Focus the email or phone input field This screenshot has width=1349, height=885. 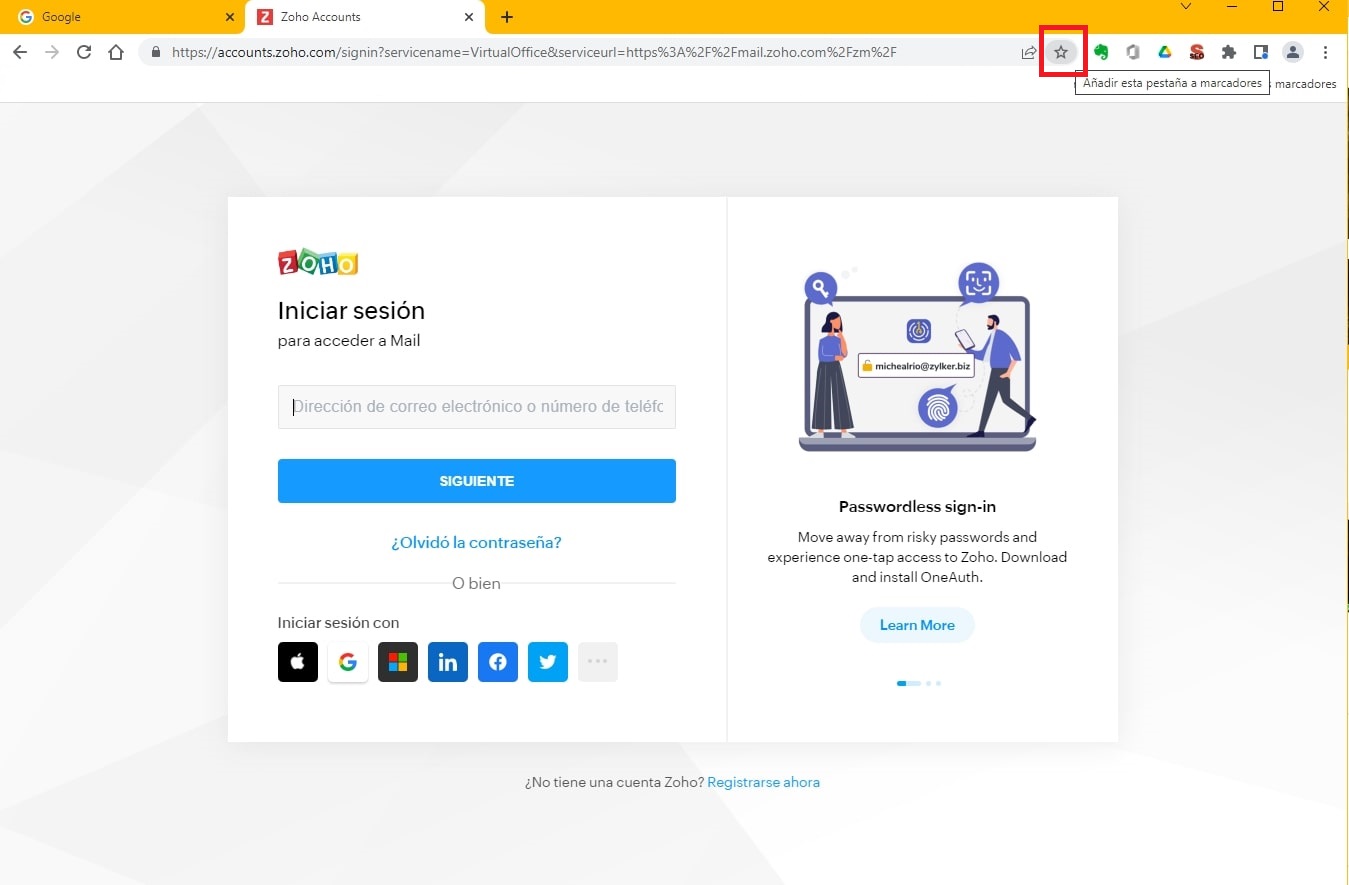pyautogui.click(x=477, y=407)
